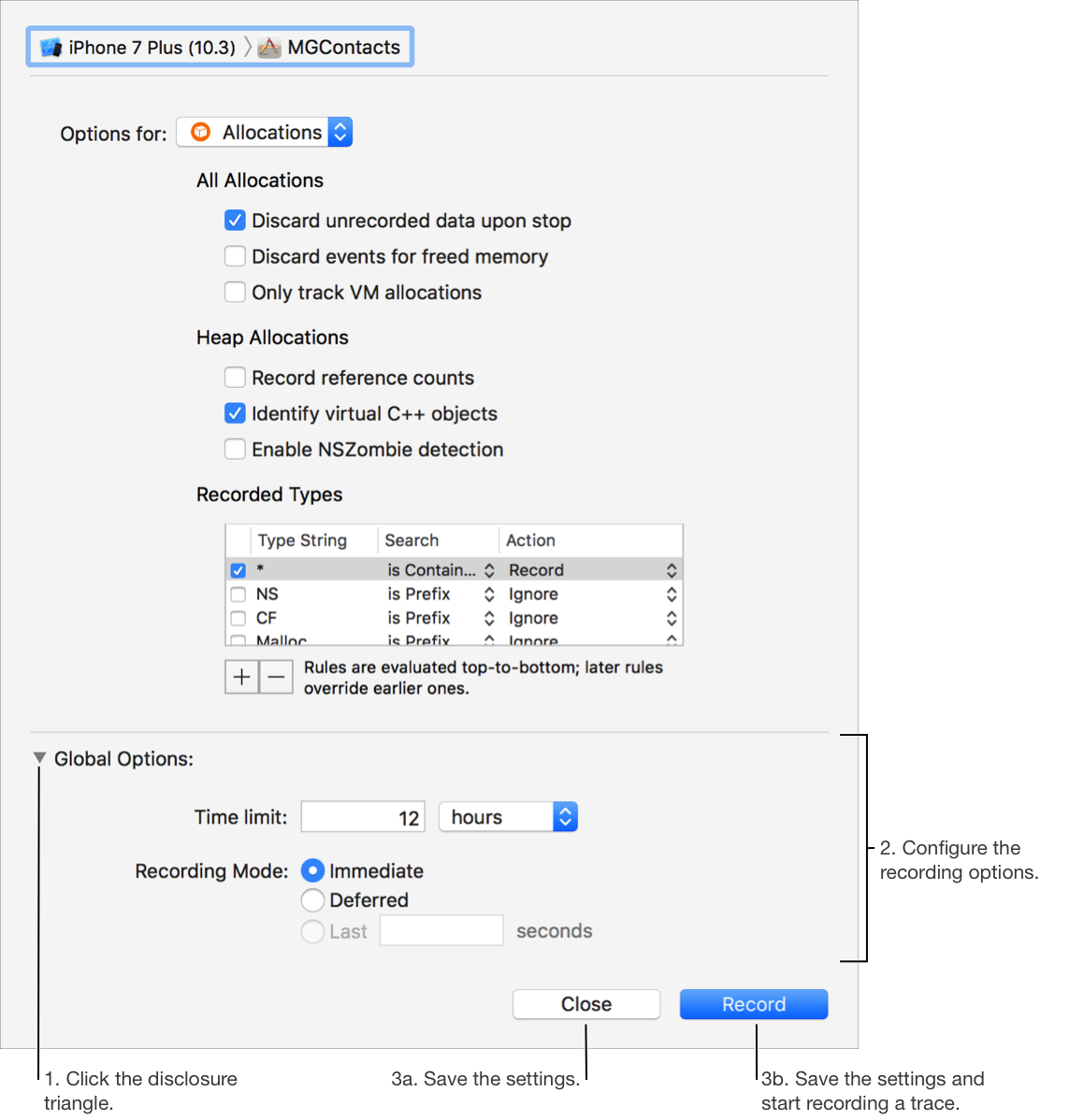Click Record to start recording a trace
This screenshot has height=1120, width=1070.
point(753,1003)
